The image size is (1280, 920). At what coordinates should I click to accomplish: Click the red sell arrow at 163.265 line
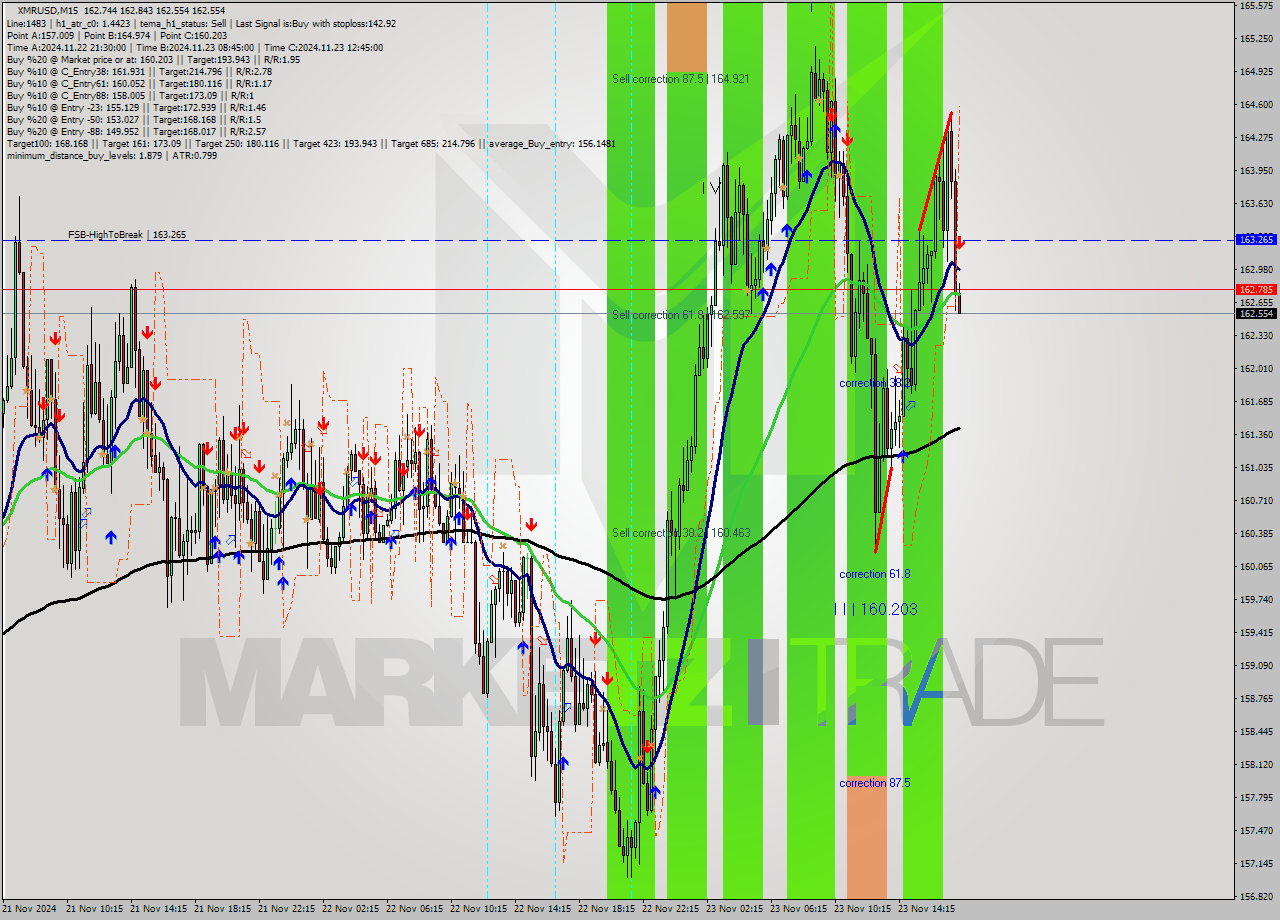pos(960,242)
